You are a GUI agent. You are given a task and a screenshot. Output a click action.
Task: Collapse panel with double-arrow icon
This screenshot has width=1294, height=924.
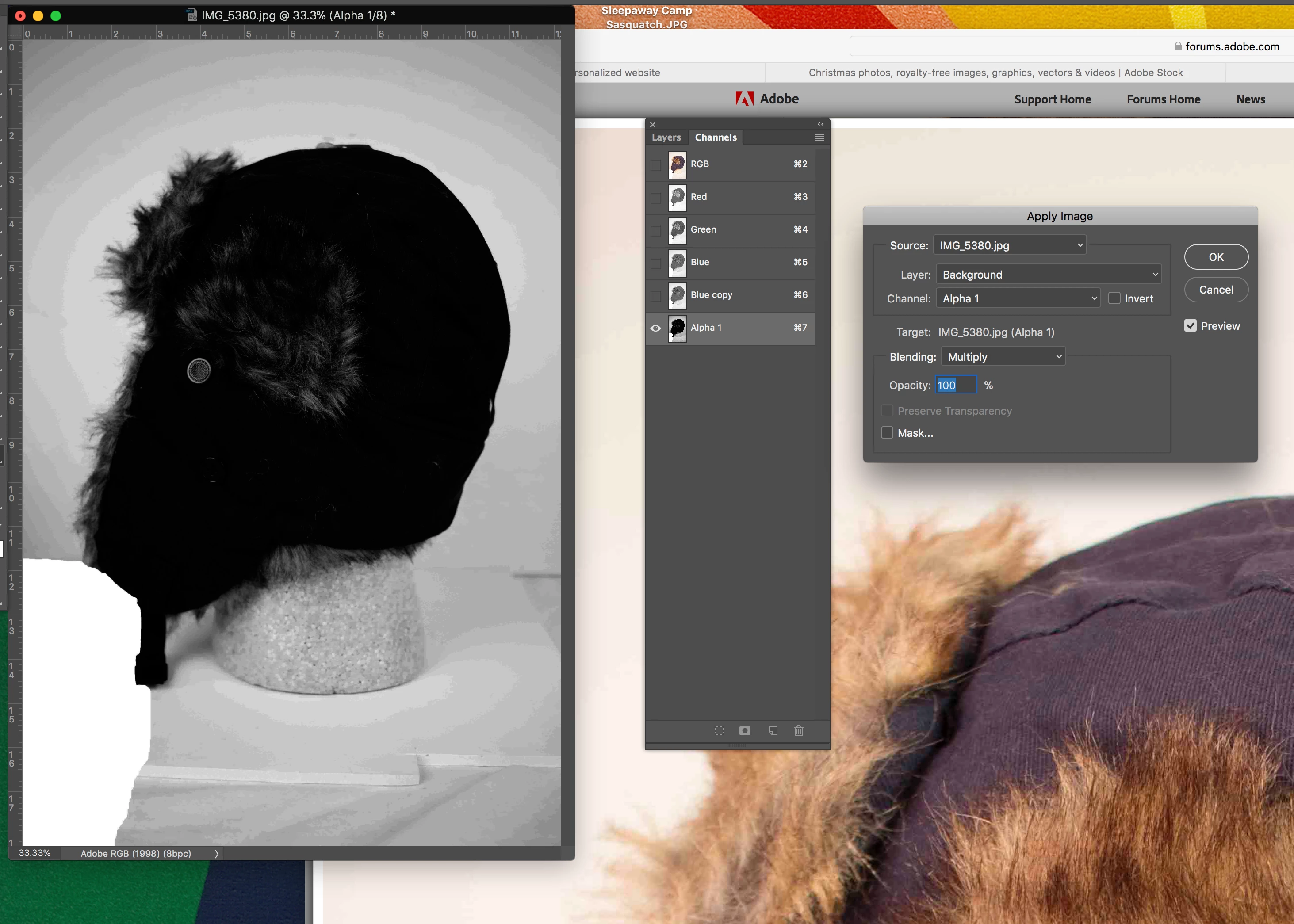[x=820, y=124]
